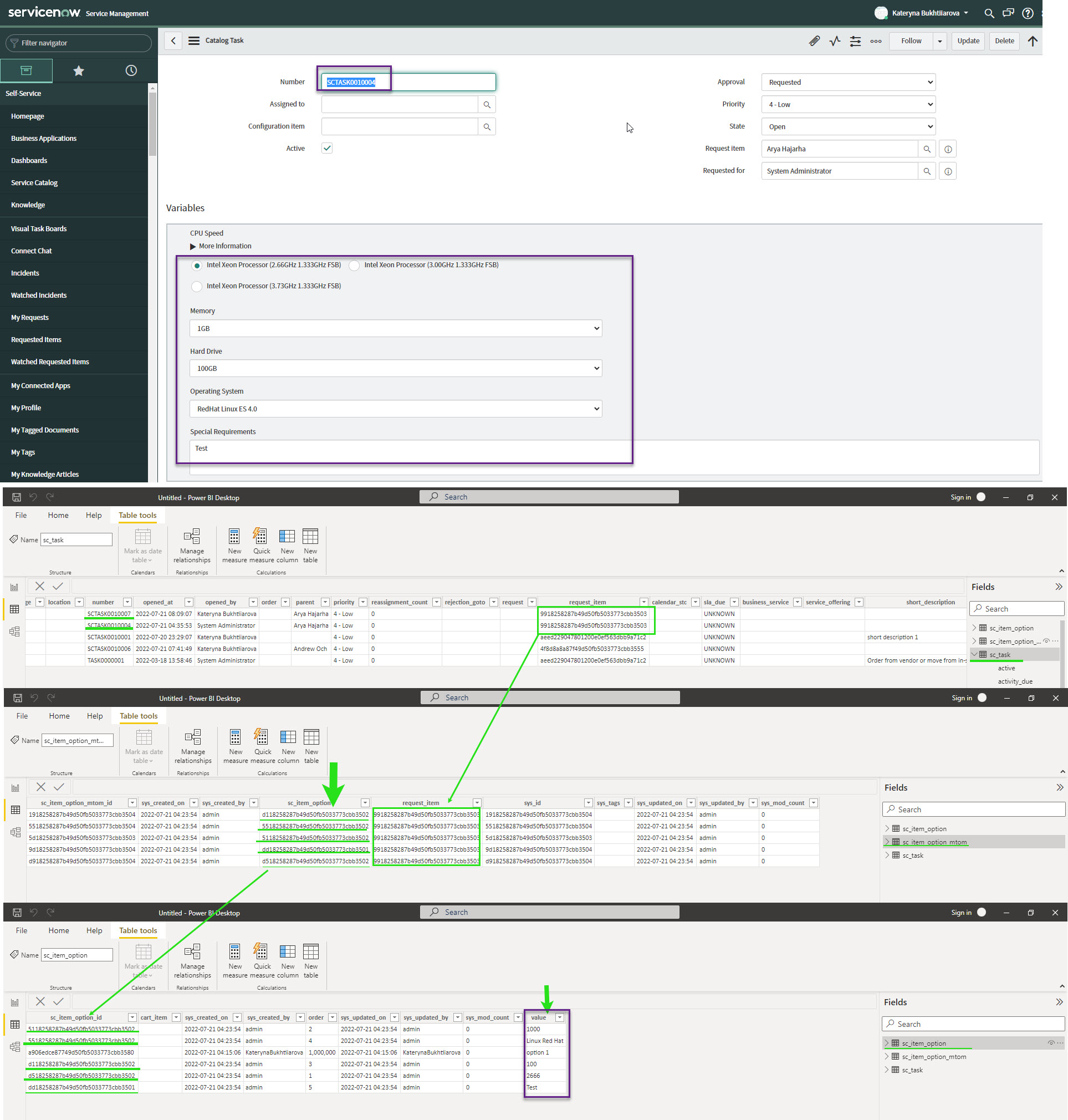Open the Home tab in top Power BI window
This screenshot has width=1068, height=1120.
(58, 515)
